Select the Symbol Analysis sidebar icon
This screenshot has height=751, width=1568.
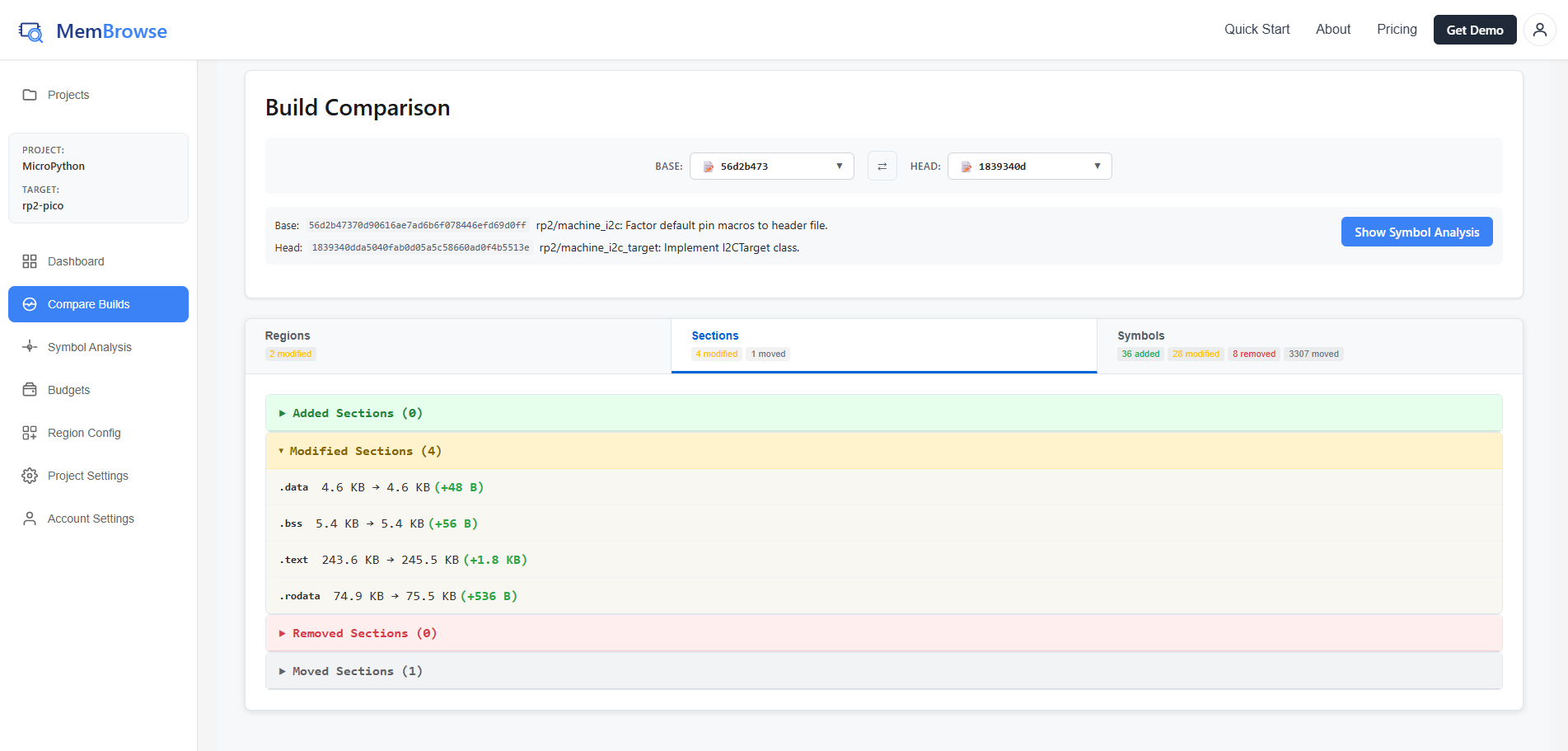tap(30, 347)
